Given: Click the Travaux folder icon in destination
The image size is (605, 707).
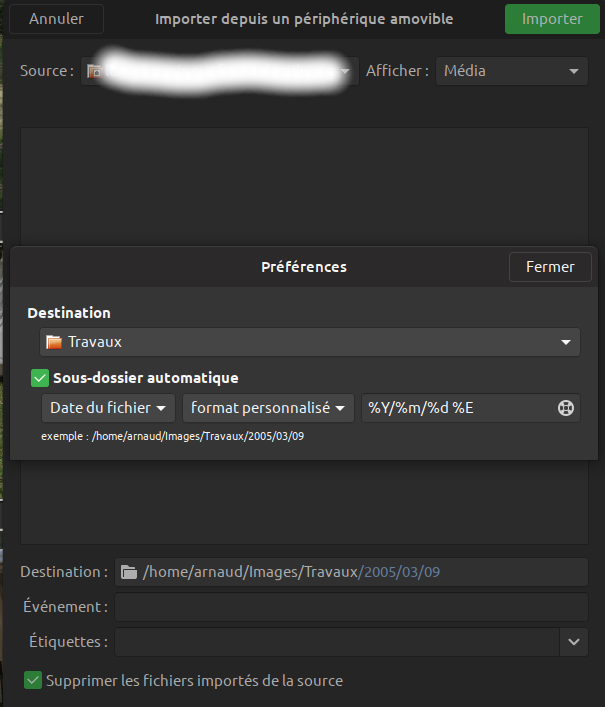Looking at the screenshot, I should click(x=54, y=342).
